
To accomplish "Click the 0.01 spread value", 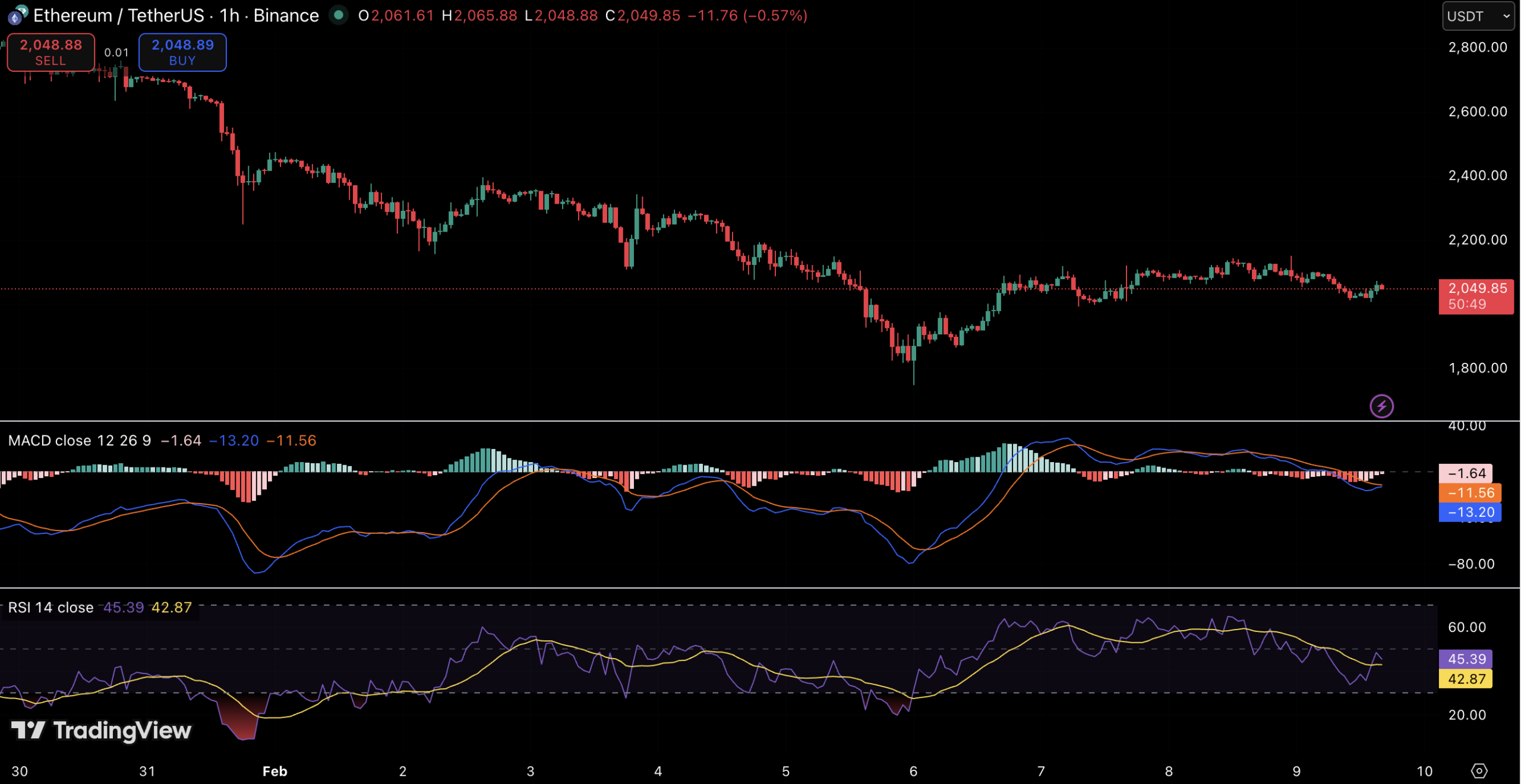I will (x=116, y=52).
